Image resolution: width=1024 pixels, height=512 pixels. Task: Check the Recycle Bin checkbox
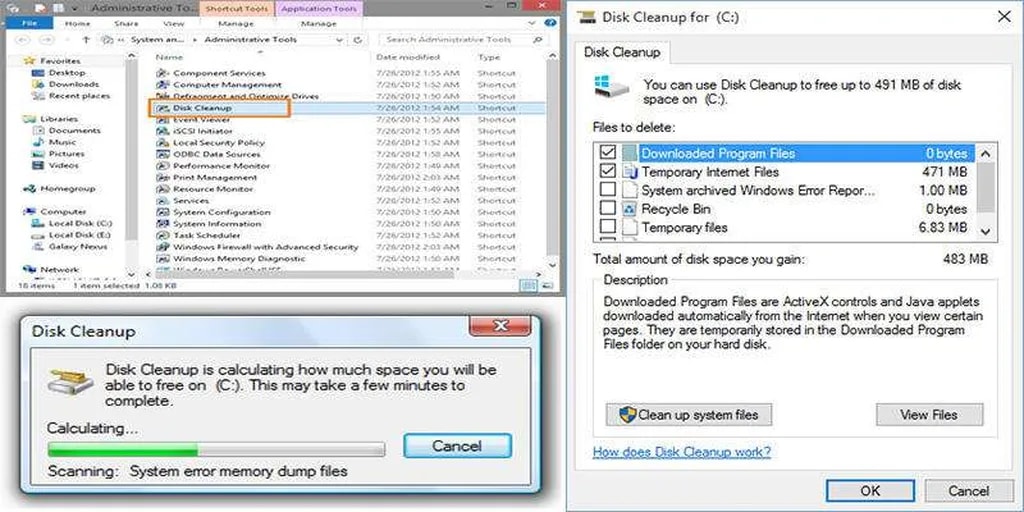coord(607,209)
